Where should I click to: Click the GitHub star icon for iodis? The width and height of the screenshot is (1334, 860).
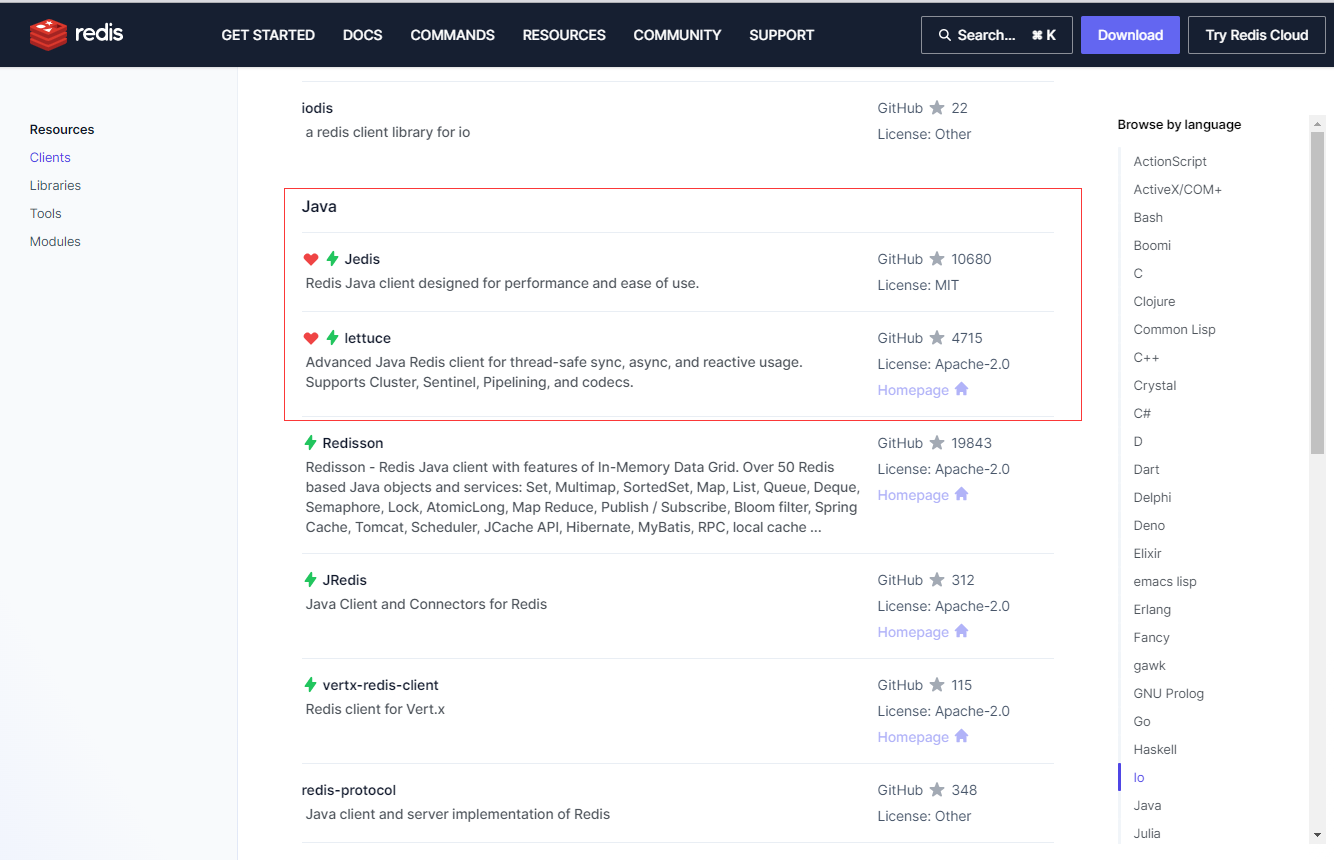[x=937, y=108]
